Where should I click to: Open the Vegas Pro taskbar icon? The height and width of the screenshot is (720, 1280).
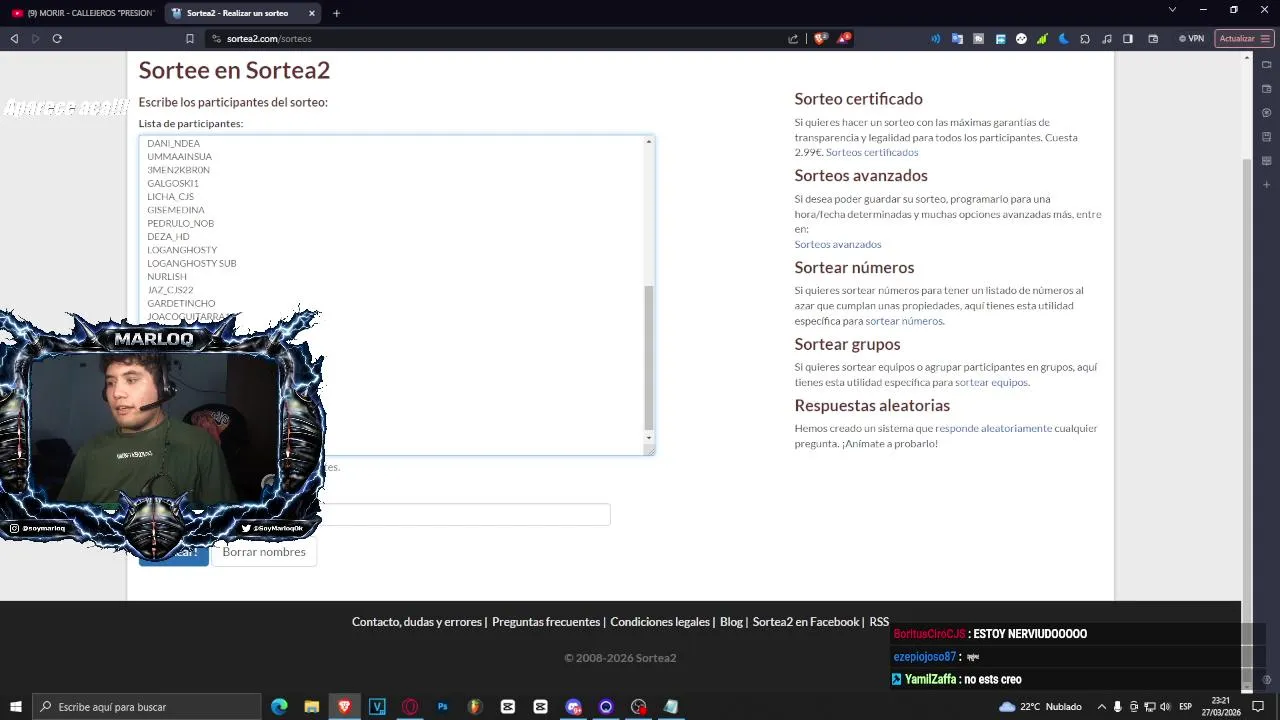377,707
